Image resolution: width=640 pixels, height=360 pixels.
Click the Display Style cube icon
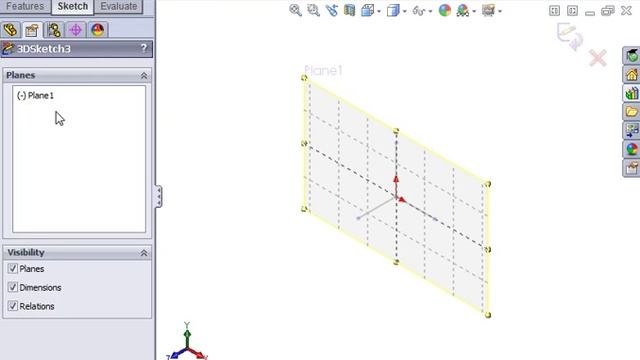pos(393,10)
